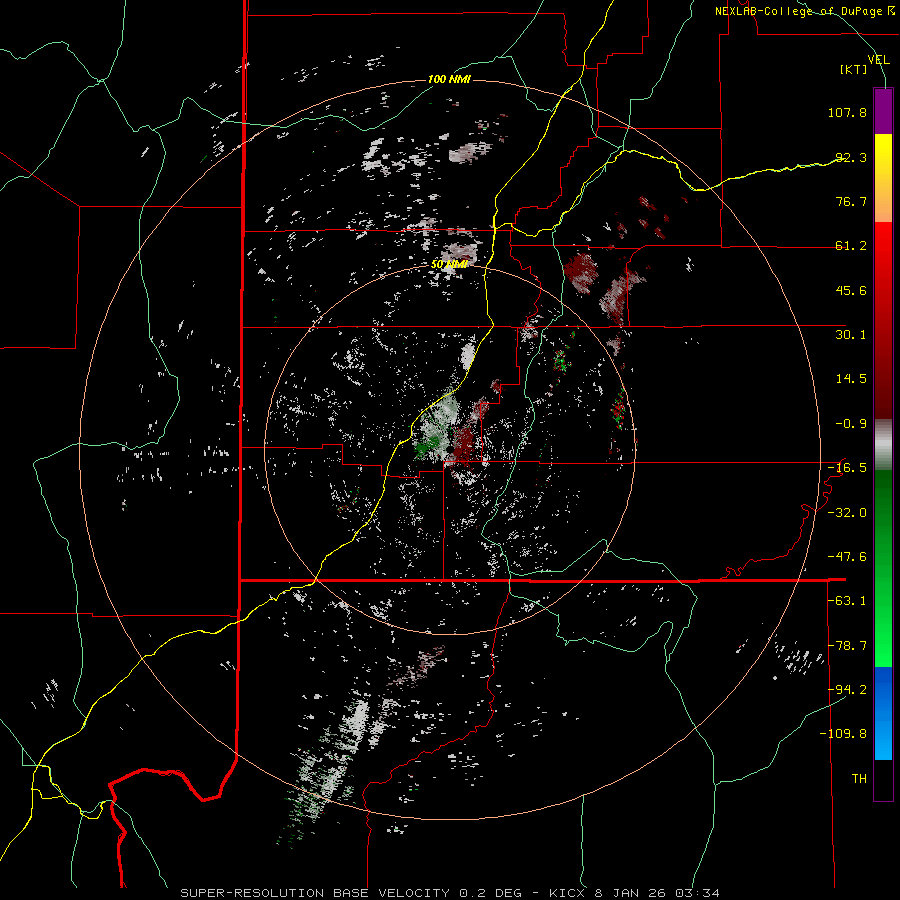
Task: Click the -32.0 velocity scale value
Action: 847,513
